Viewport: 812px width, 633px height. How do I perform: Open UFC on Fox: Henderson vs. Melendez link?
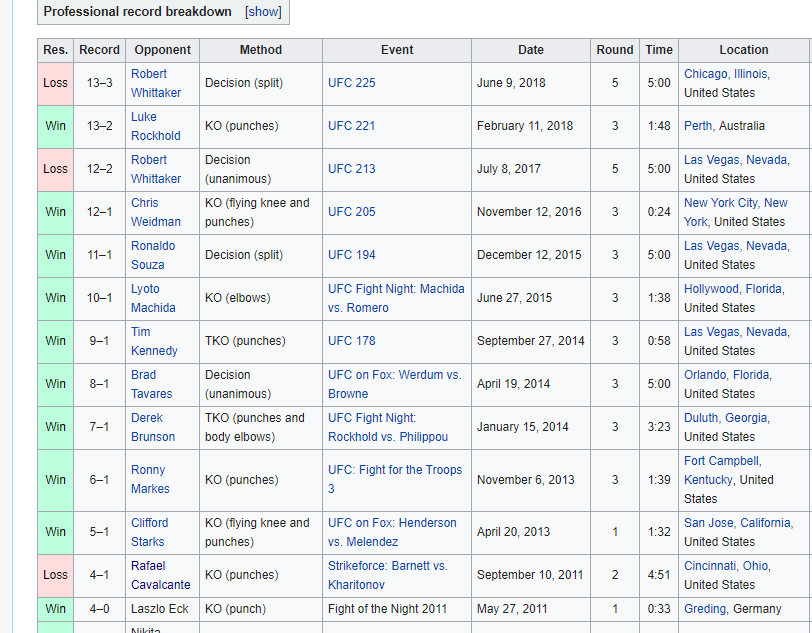[392, 533]
